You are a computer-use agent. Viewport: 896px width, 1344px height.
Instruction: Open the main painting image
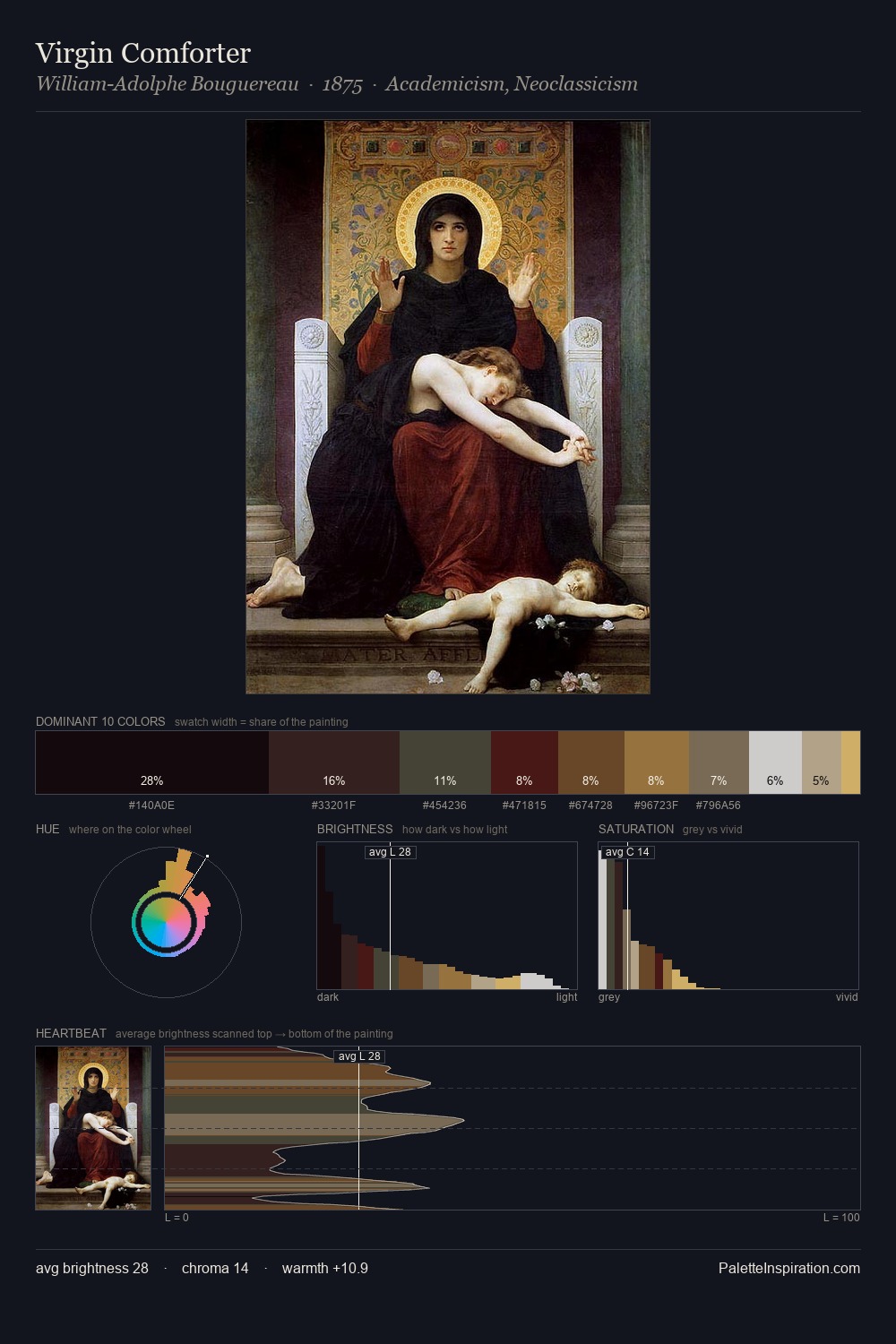point(448,407)
